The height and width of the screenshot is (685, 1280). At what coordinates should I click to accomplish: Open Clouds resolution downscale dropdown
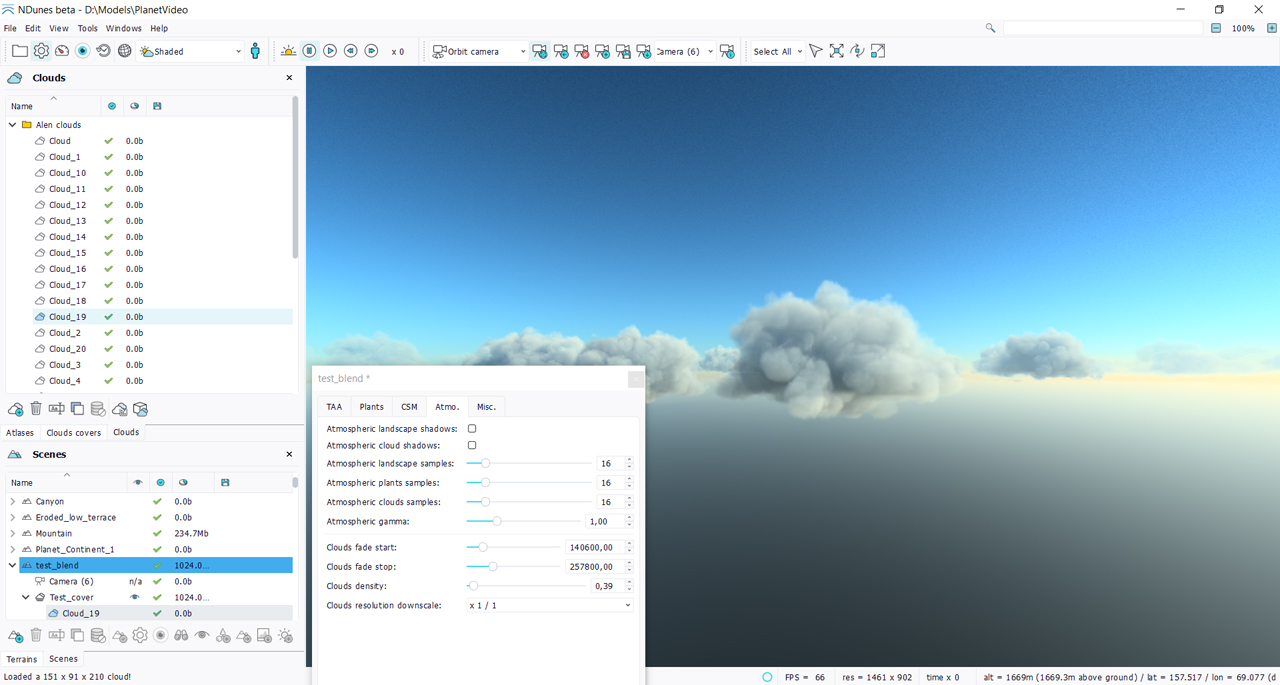[x=550, y=605]
